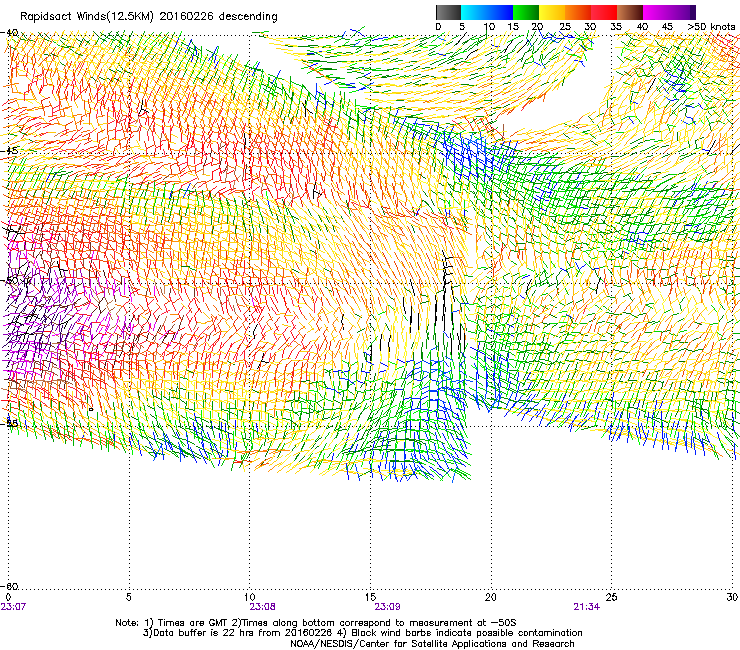Click the 'NOAA/NESDIS/Center for Satellite Applications and Research' credit

(x=432, y=644)
